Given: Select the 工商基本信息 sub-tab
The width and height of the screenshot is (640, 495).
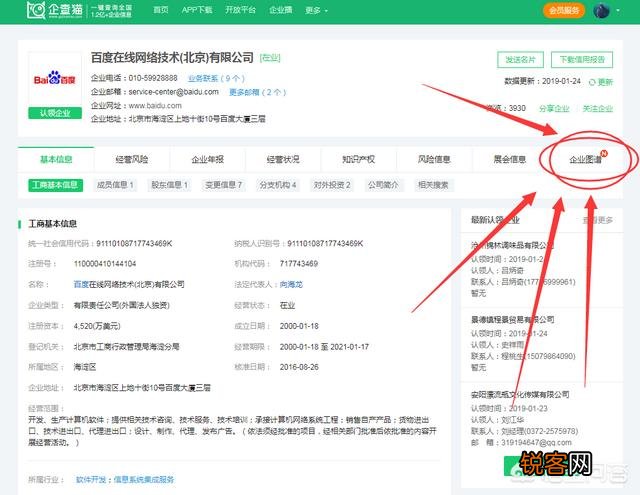Looking at the screenshot, I should click(x=56, y=185).
